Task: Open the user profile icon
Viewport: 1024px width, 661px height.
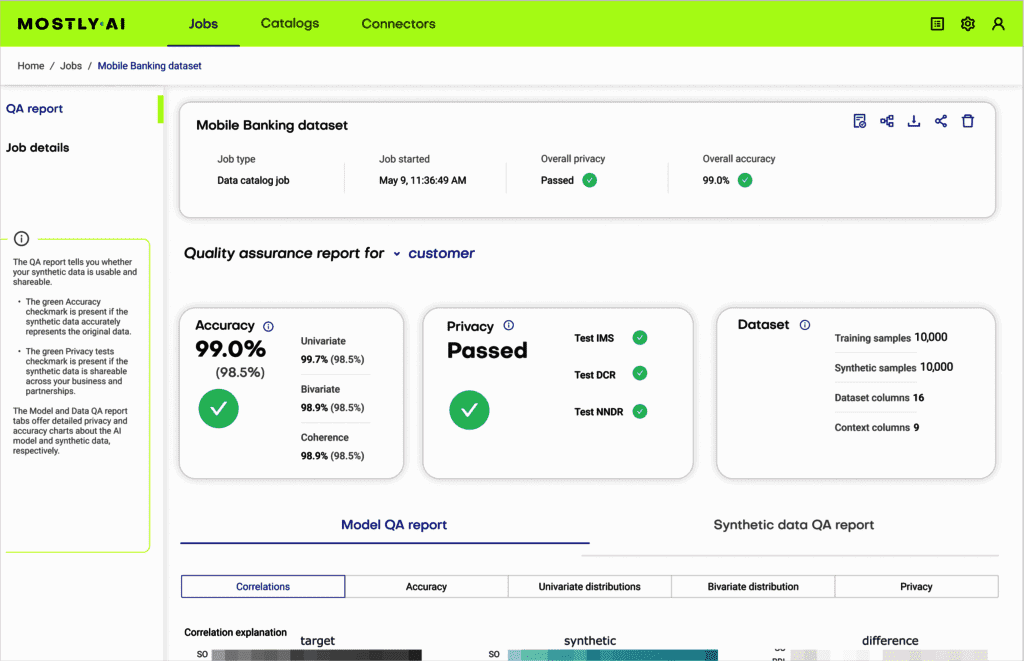Action: click(998, 24)
